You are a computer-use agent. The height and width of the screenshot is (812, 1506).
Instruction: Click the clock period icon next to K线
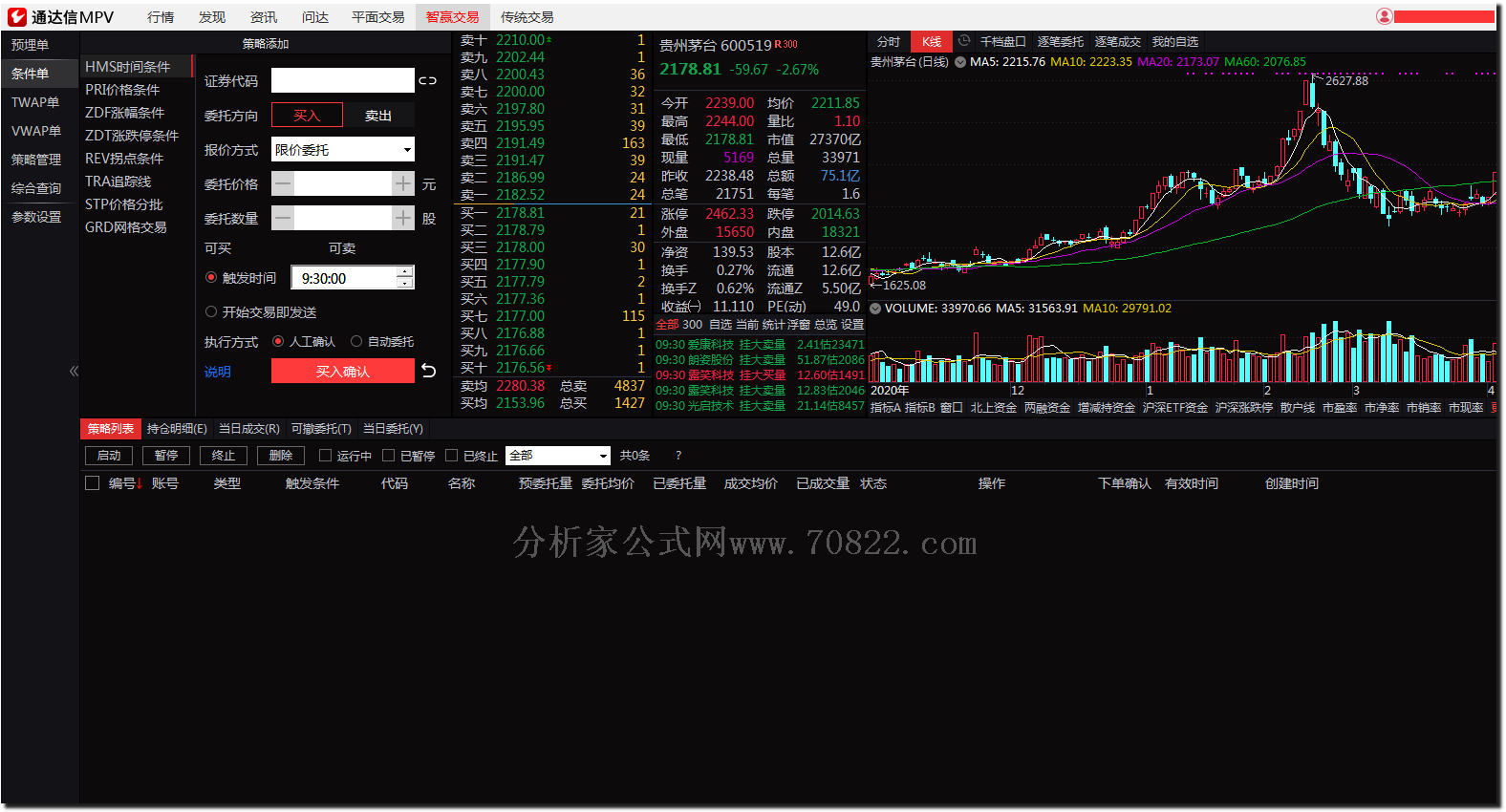coord(964,41)
